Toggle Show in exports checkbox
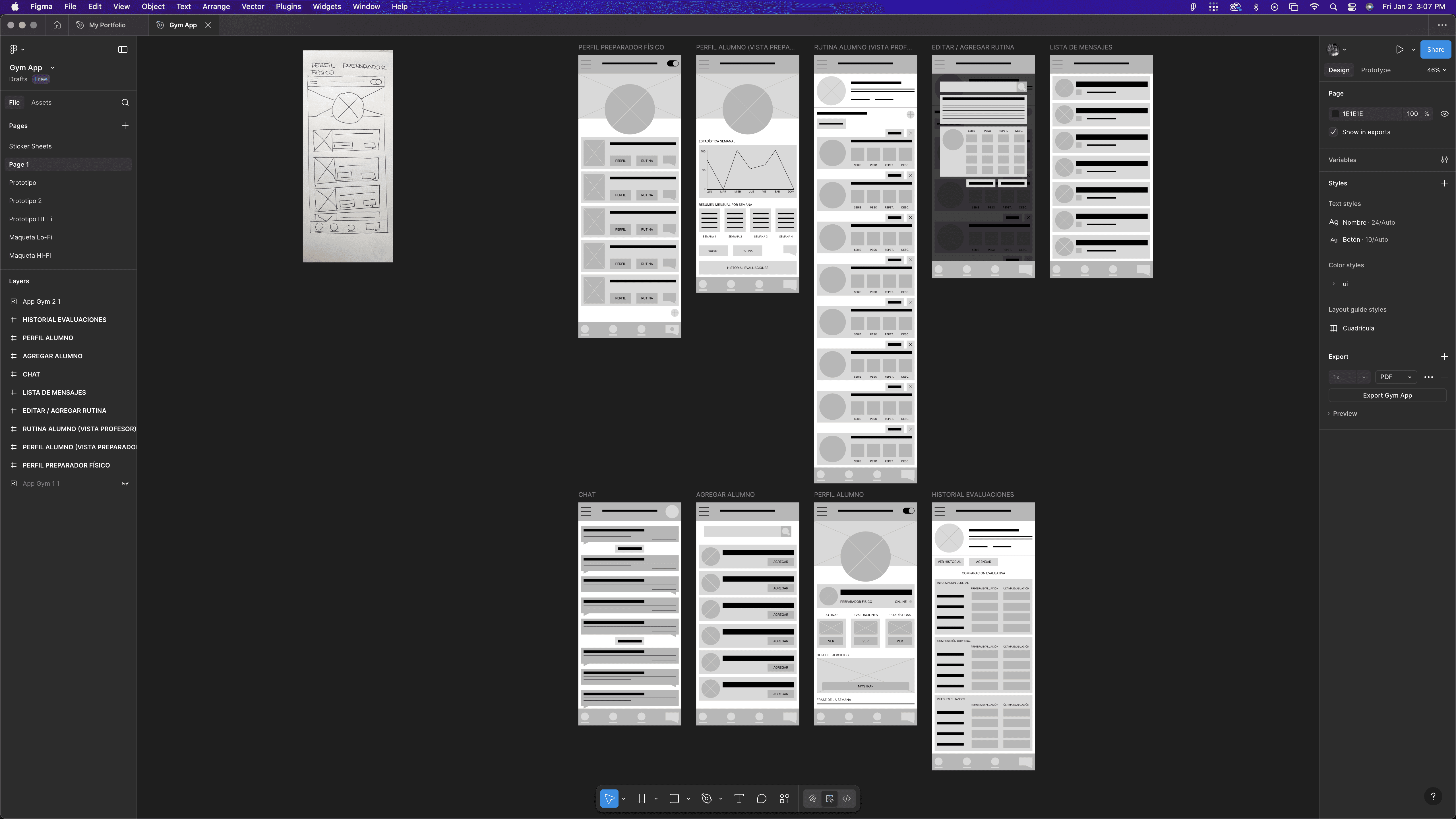This screenshot has height=819, width=1456. (1333, 132)
